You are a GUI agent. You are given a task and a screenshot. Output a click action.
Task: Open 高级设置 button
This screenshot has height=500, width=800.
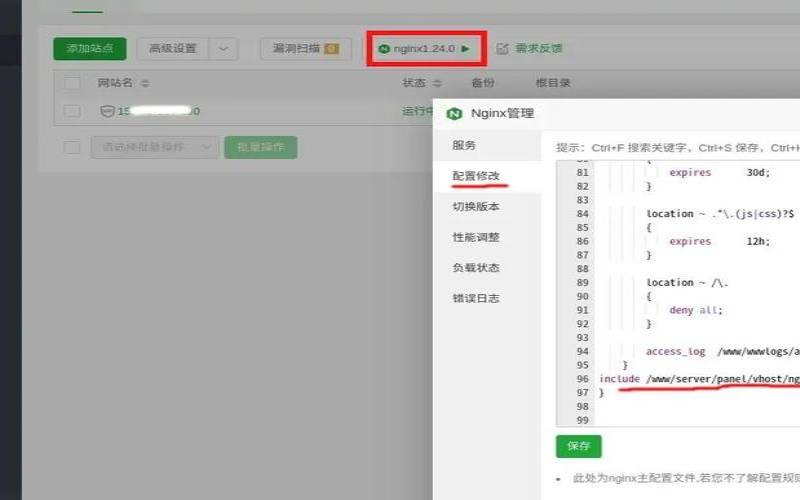pos(172,48)
